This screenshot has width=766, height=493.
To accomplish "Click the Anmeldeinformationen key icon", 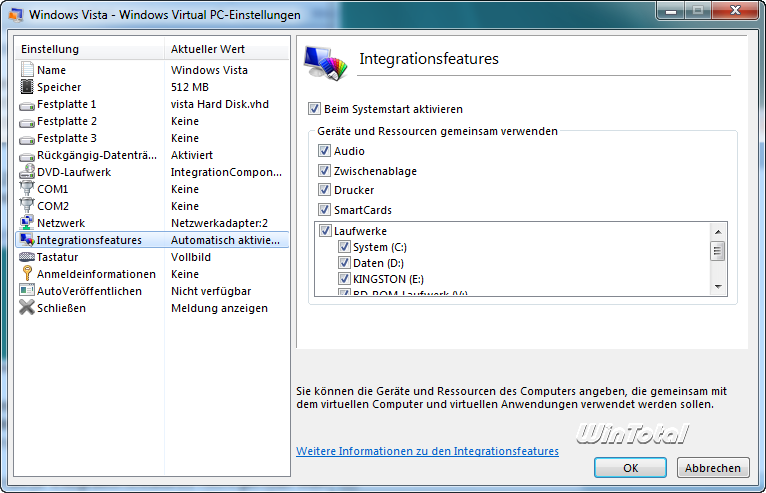I will [27, 273].
